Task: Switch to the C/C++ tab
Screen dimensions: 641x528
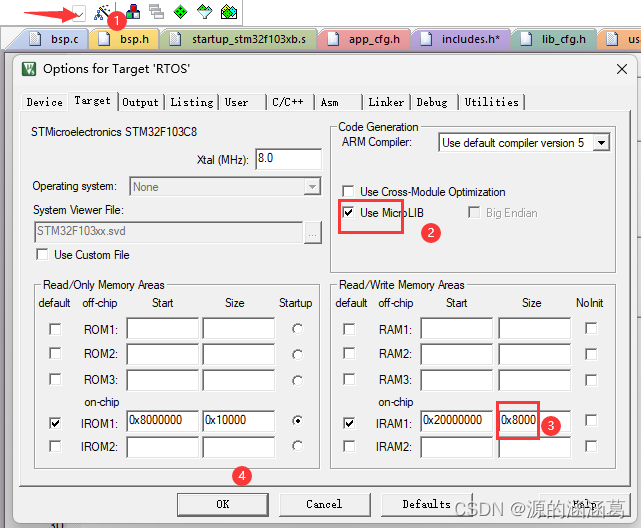Action: pos(288,102)
